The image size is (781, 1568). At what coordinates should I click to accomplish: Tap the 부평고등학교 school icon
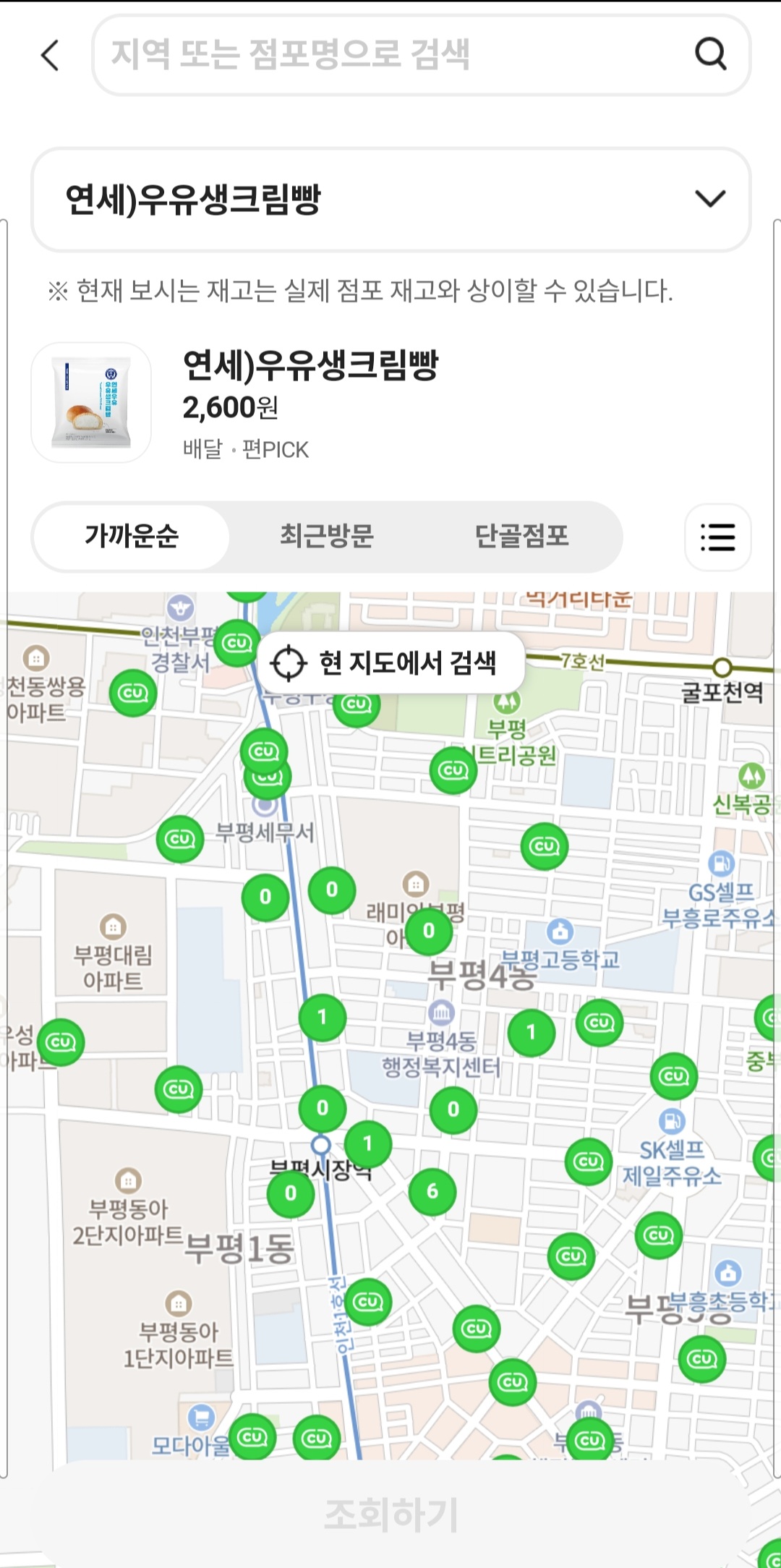(x=560, y=931)
